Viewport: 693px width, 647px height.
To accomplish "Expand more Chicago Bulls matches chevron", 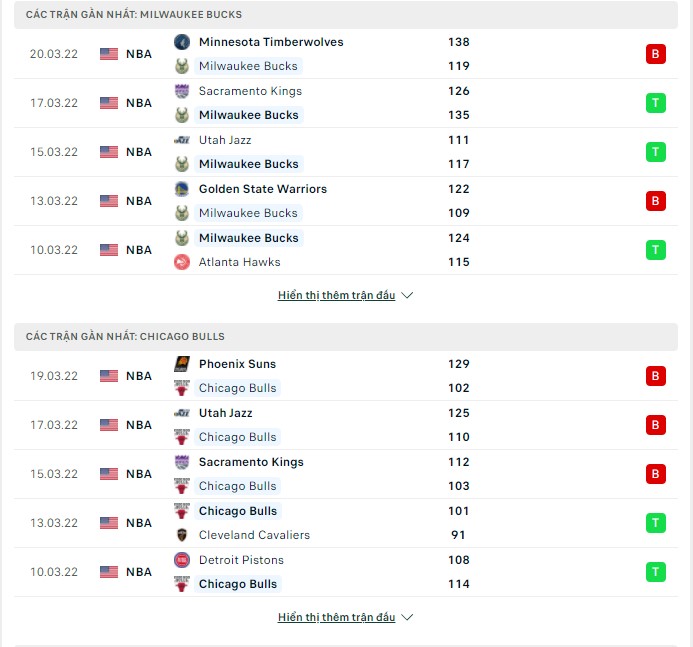I will [x=407, y=617].
